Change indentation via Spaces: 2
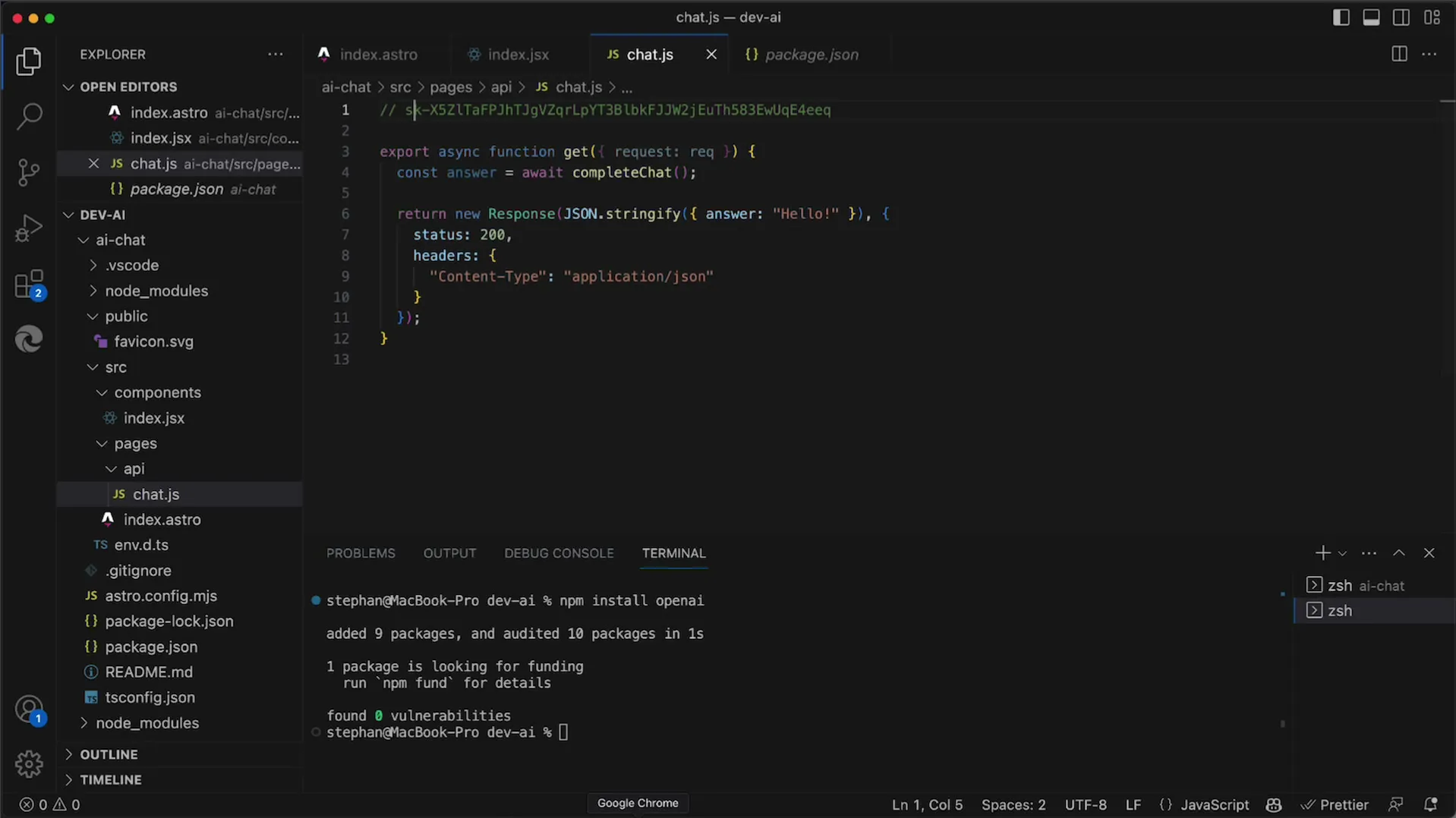The height and width of the screenshot is (818, 1456). [1013, 804]
